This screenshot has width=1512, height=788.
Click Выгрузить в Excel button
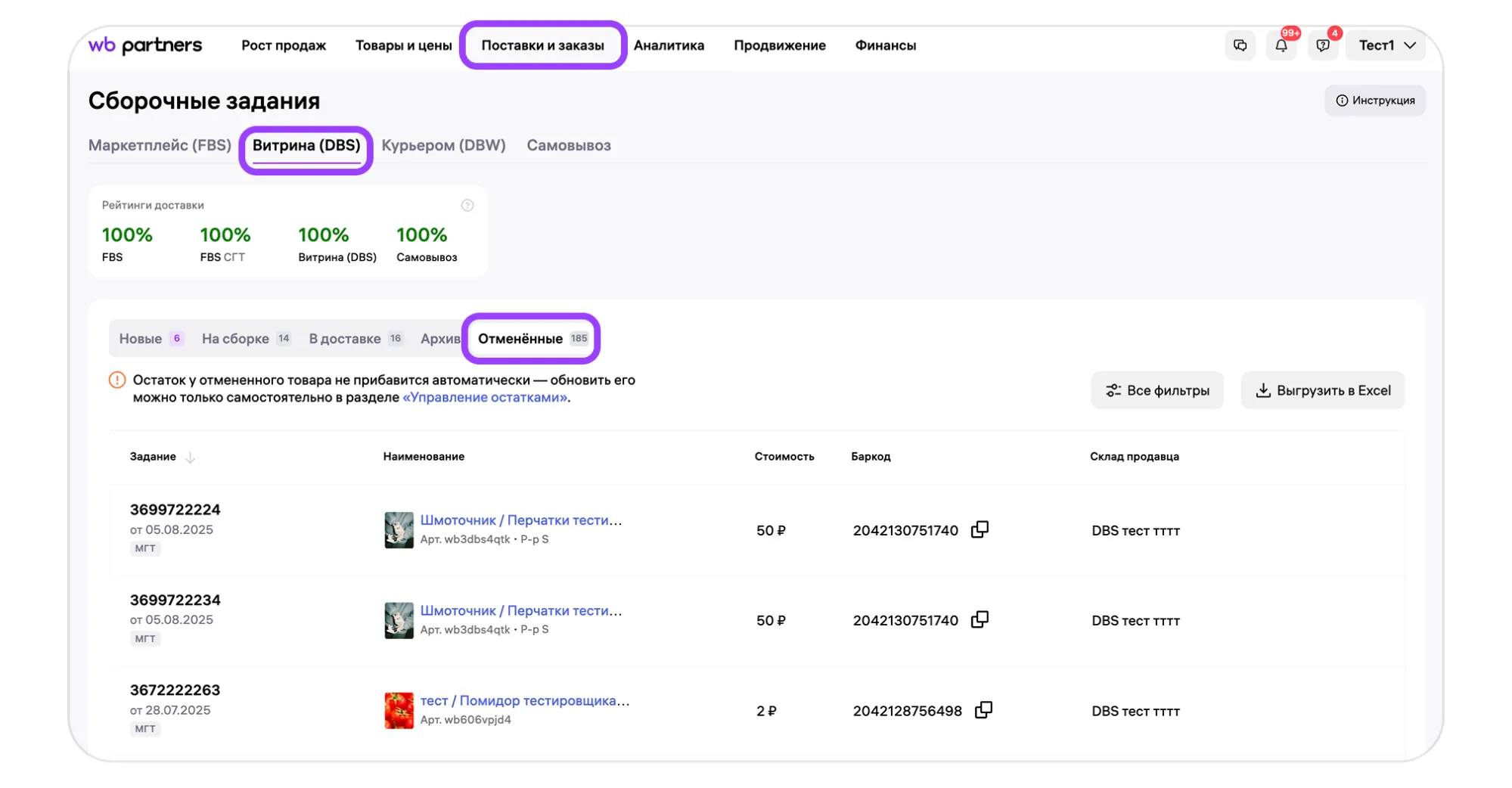(x=1322, y=390)
